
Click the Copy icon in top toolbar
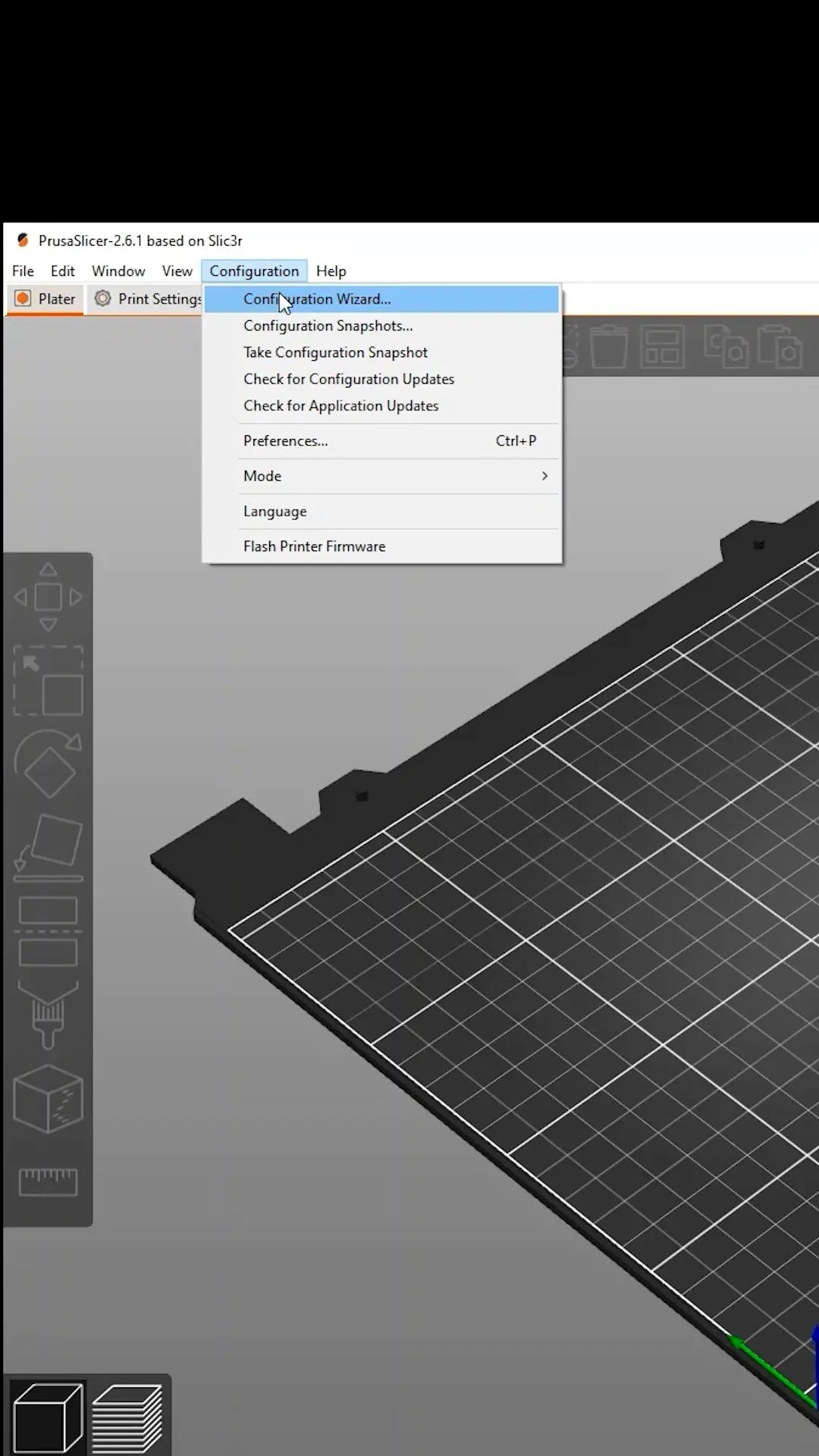[725, 347]
